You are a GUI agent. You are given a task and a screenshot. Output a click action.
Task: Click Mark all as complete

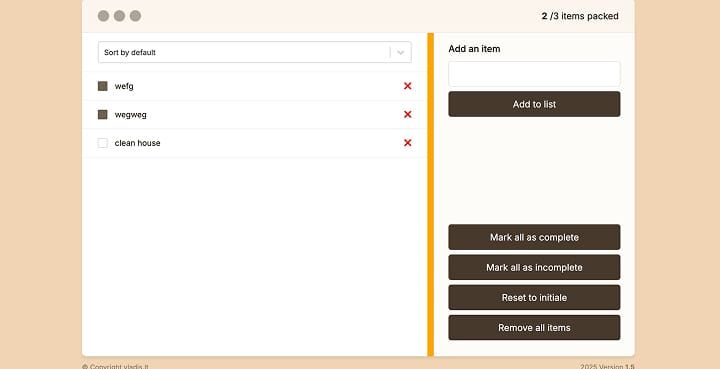coord(534,237)
